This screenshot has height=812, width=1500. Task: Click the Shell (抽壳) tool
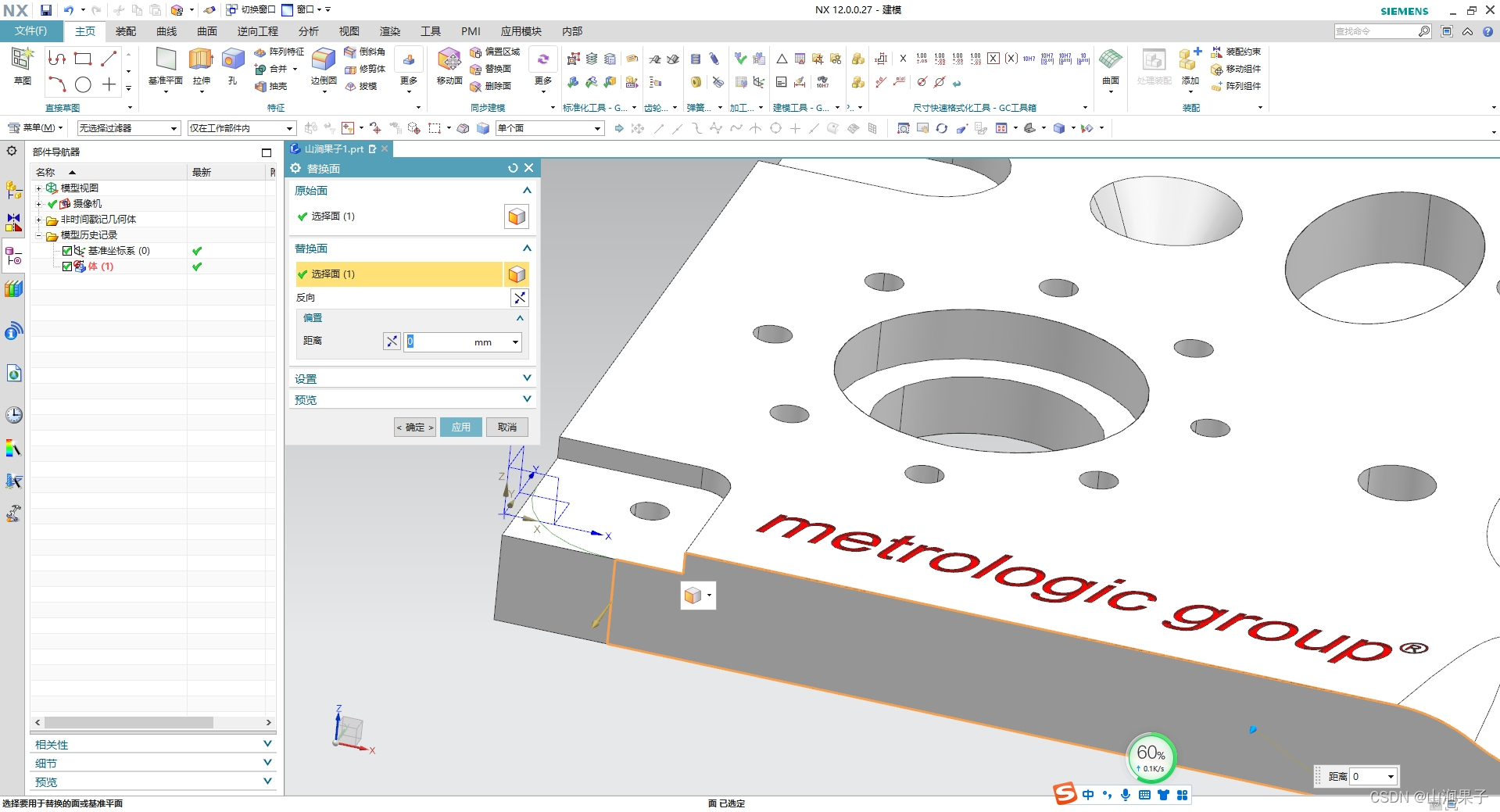coord(271,86)
